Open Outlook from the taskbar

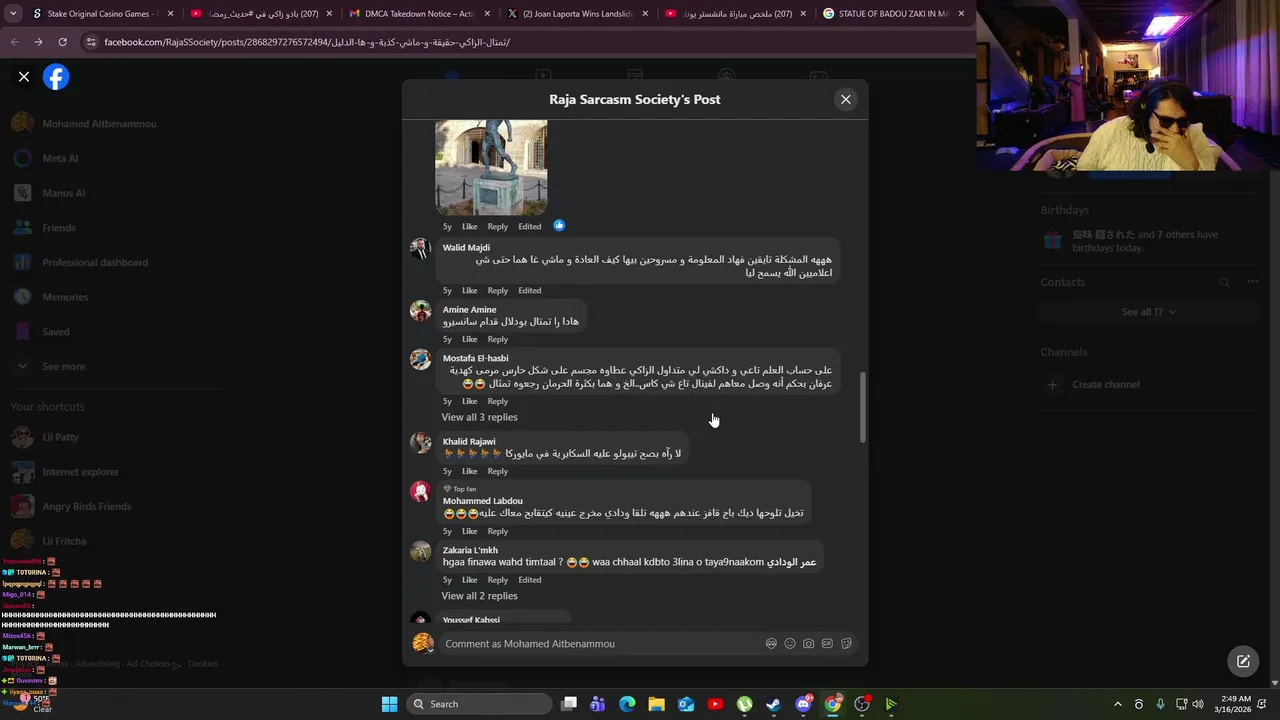click(686, 704)
